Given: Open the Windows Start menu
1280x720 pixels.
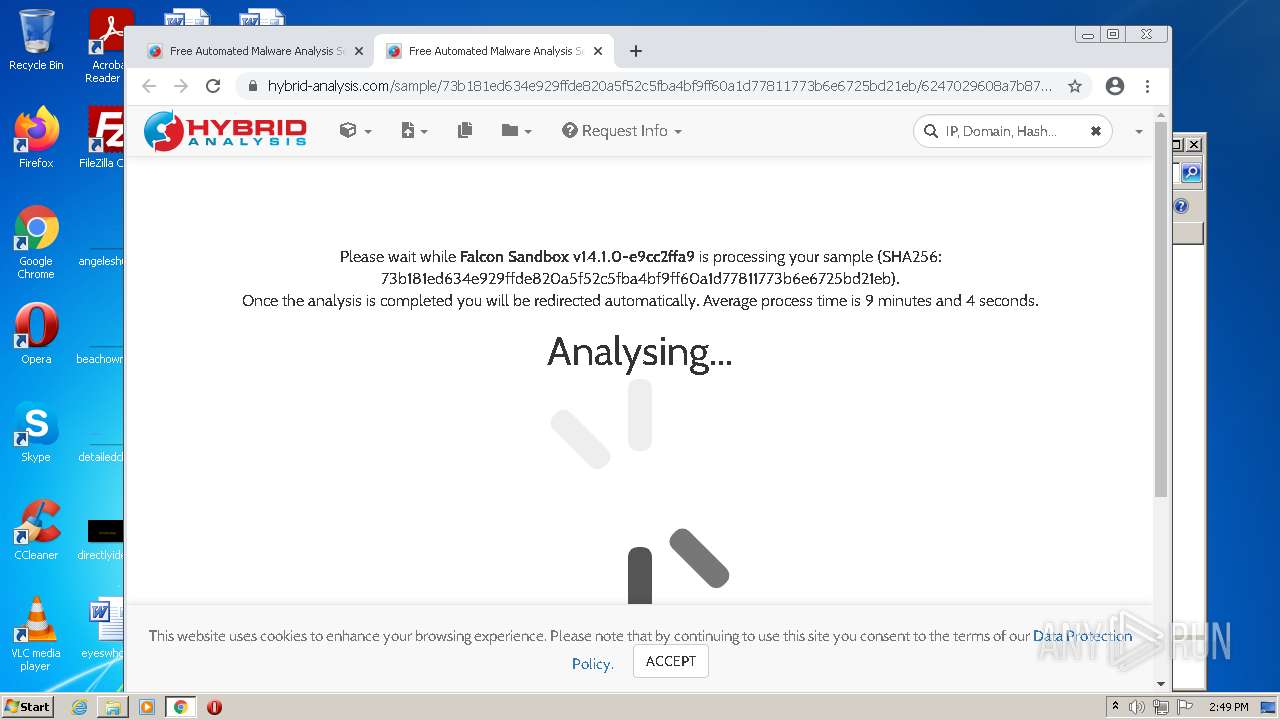Looking at the screenshot, I should (x=28, y=707).
